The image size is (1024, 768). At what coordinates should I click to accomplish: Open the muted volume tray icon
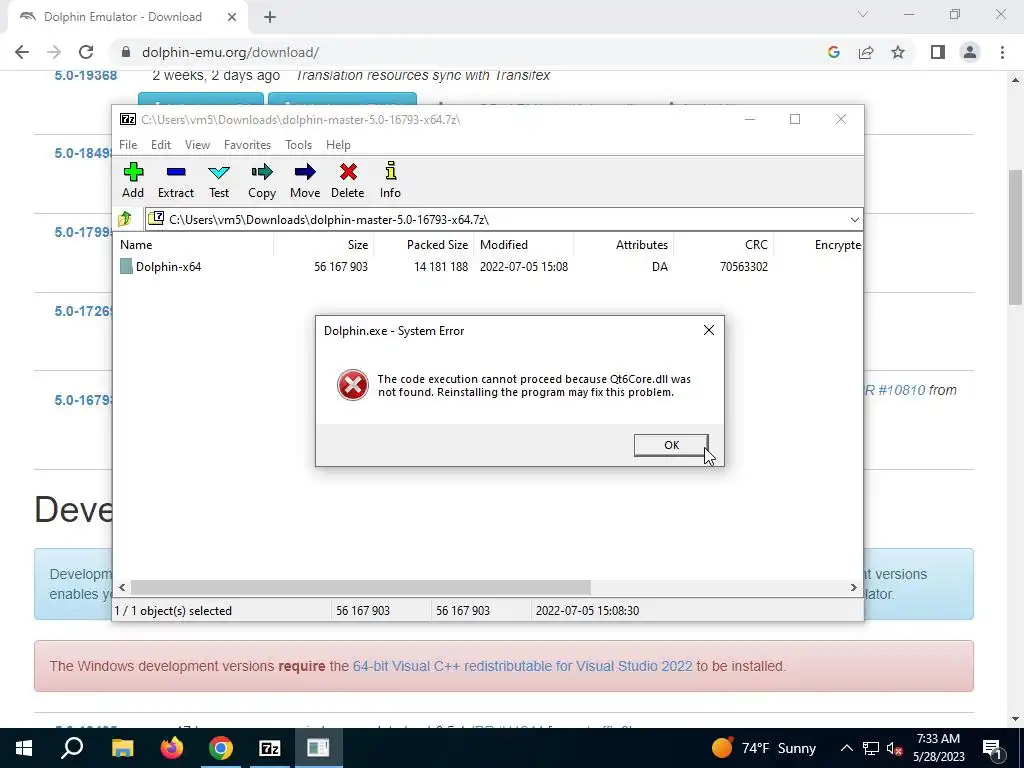click(895, 748)
